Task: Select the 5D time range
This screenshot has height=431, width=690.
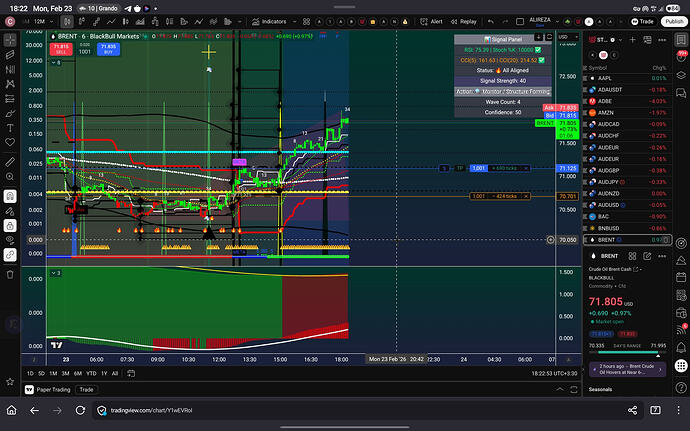Action: (x=41, y=373)
